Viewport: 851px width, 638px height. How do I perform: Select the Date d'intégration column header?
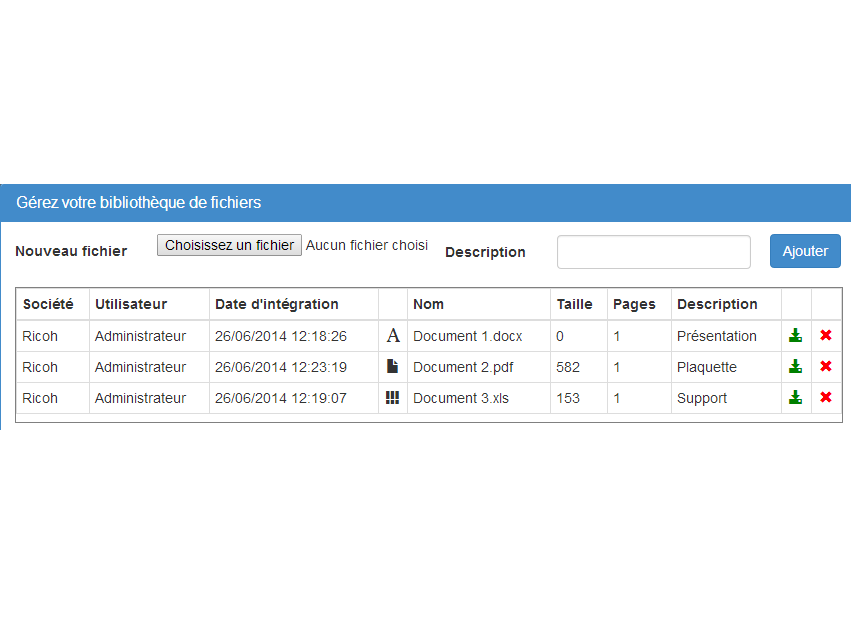coord(277,304)
